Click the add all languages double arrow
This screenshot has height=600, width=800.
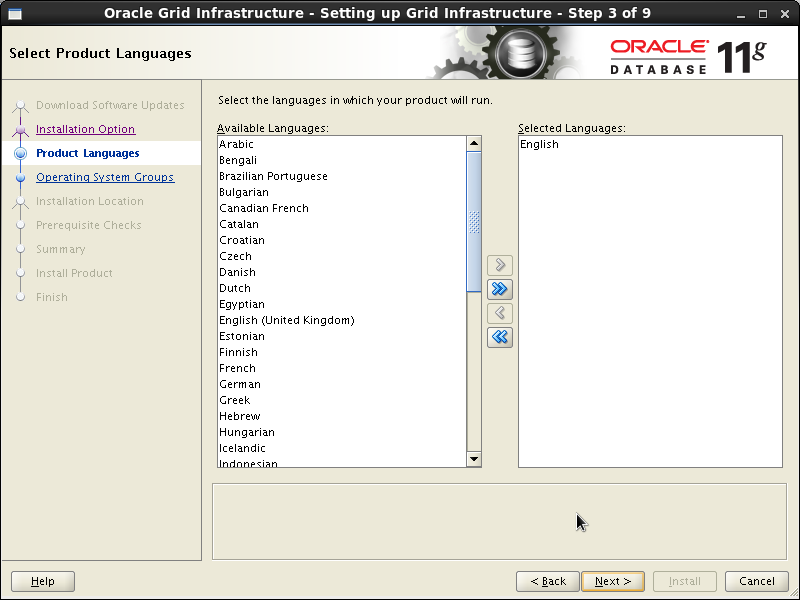pos(499,289)
